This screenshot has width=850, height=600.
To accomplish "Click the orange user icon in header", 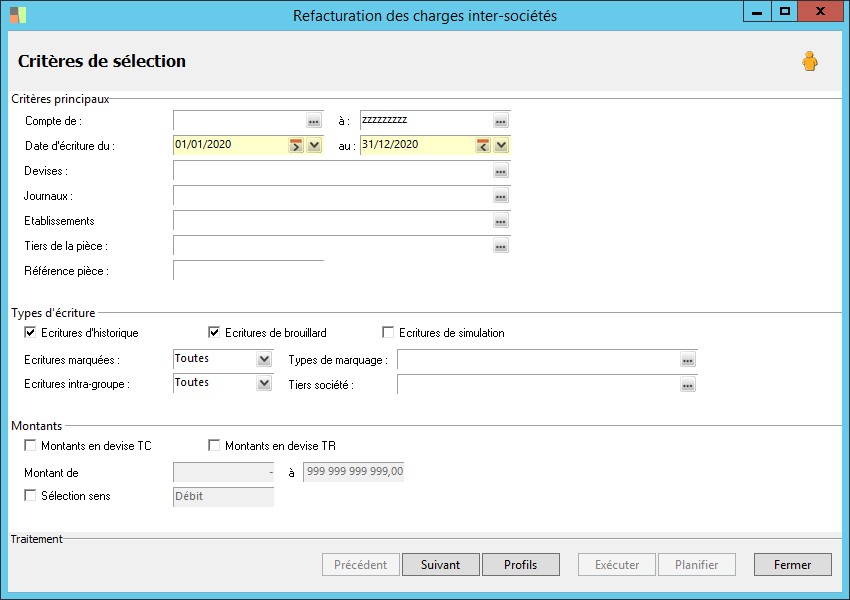I will click(809, 62).
